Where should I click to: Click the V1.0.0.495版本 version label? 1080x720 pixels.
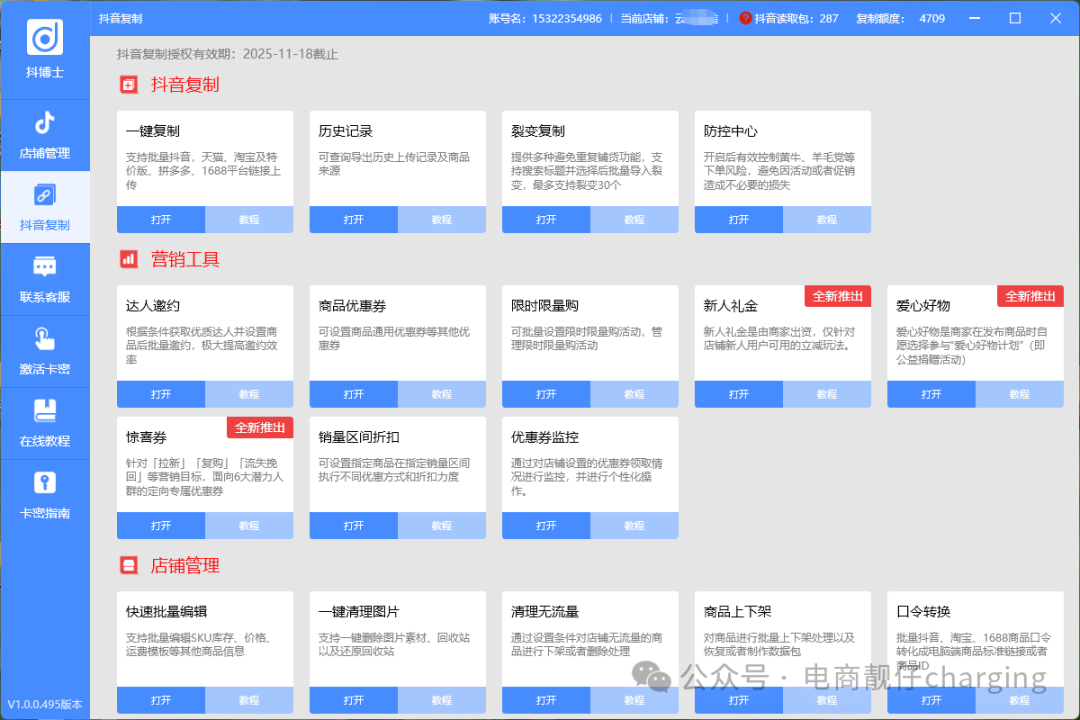pyautogui.click(x=45, y=703)
